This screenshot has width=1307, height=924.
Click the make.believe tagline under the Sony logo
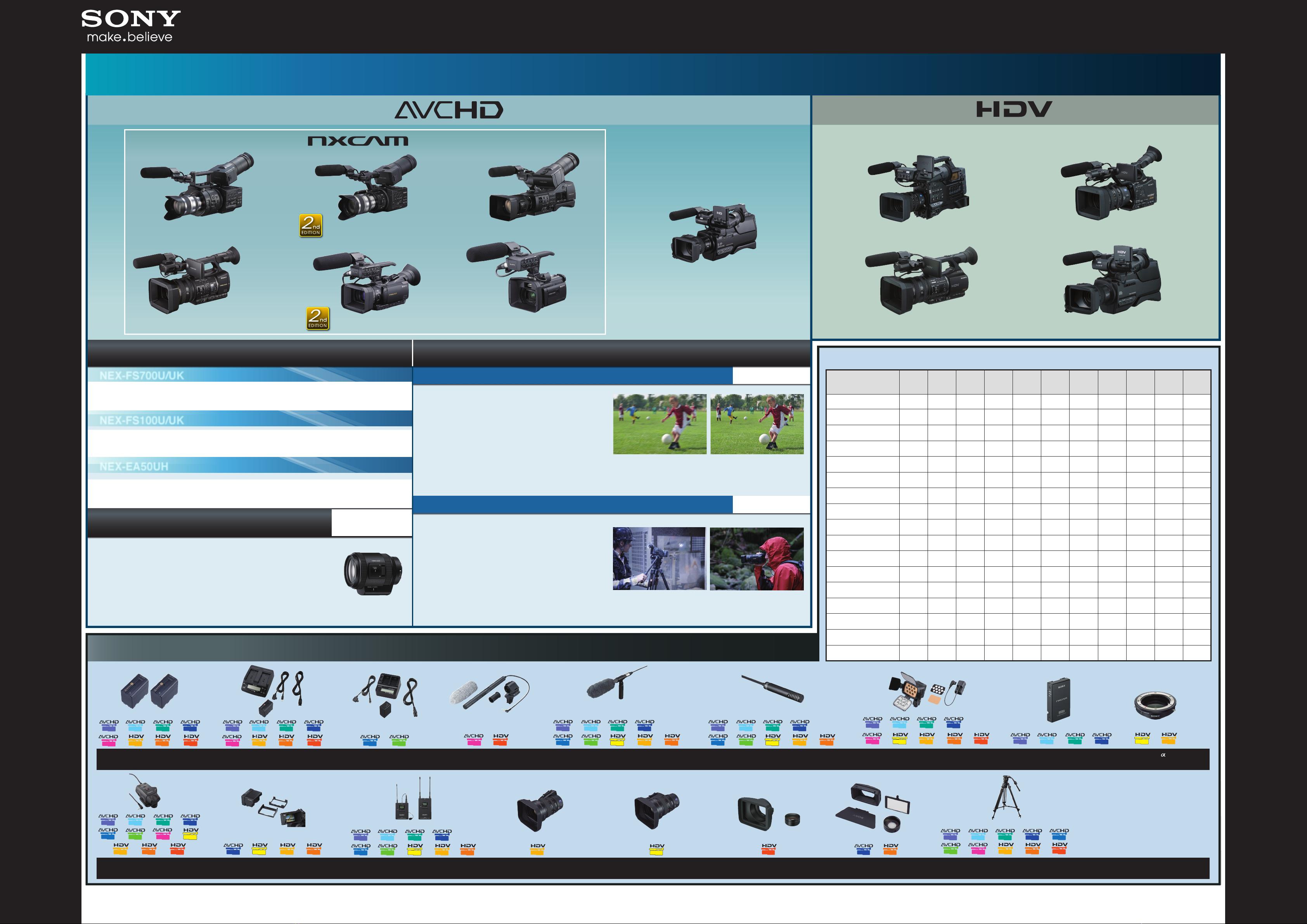[129, 37]
